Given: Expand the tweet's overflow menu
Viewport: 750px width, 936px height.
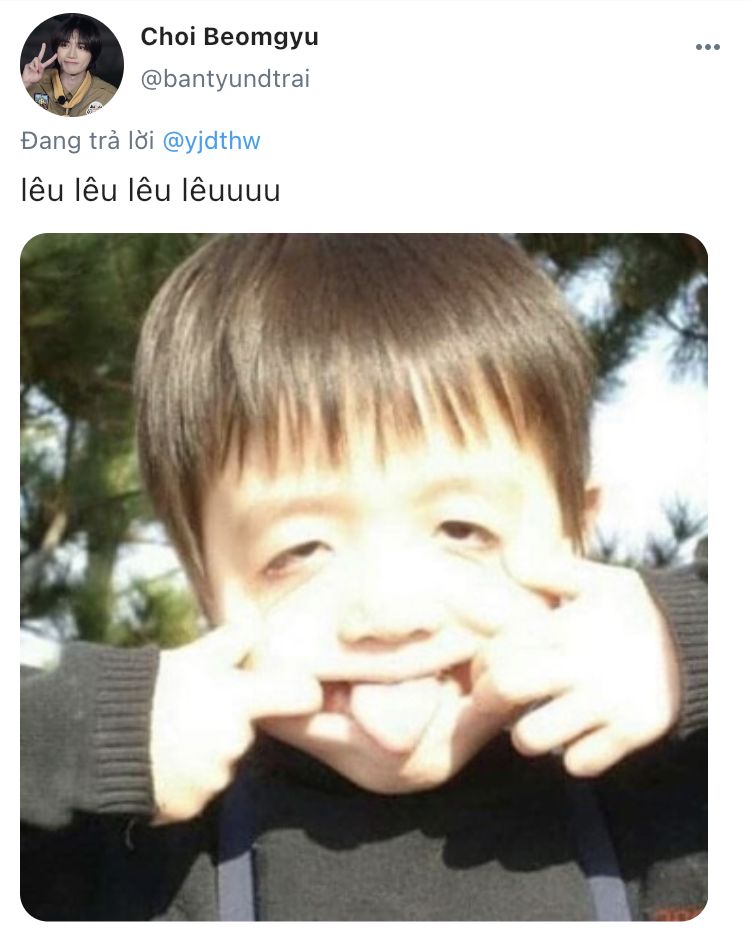Looking at the screenshot, I should (x=708, y=47).
